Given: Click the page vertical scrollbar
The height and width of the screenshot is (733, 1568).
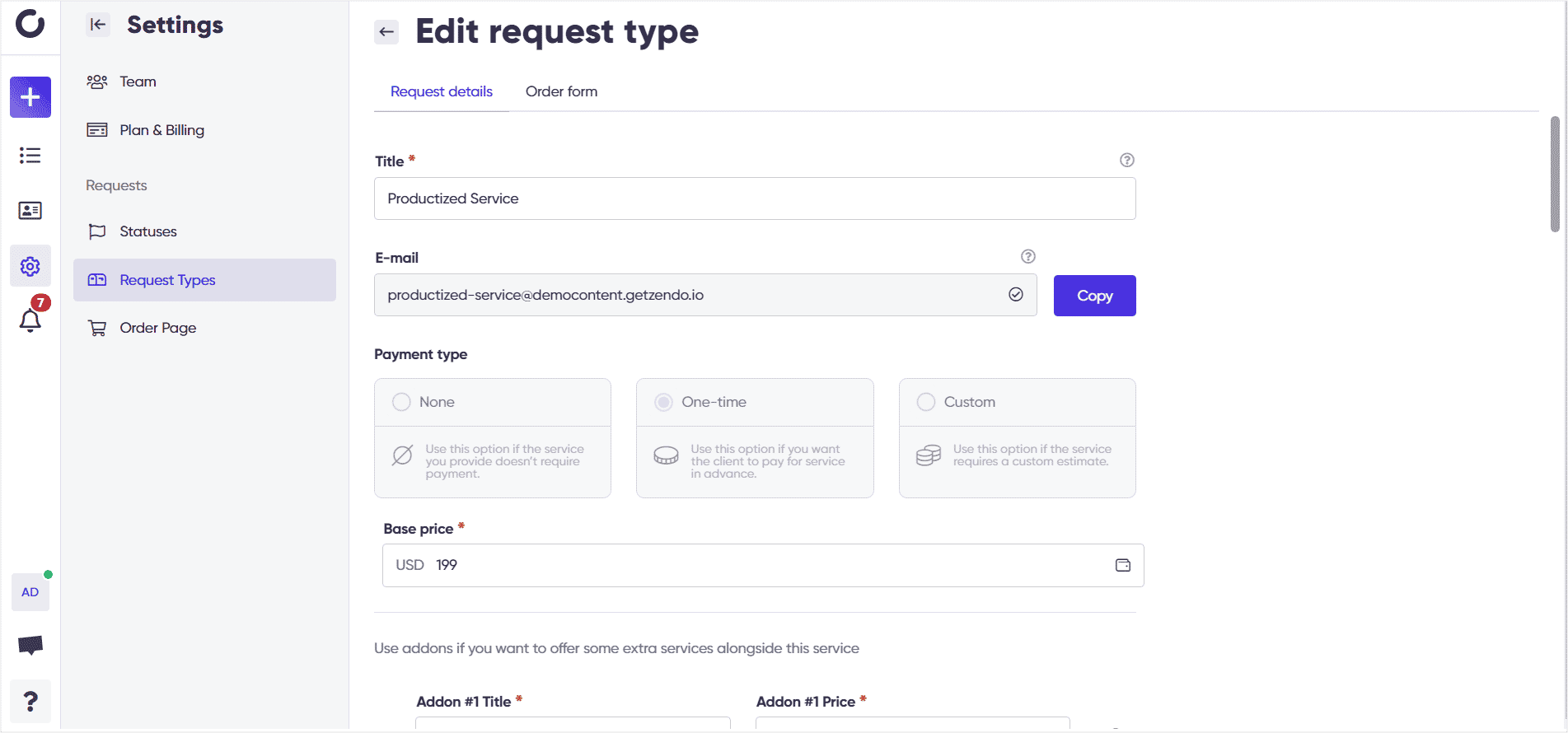Looking at the screenshot, I should click(x=1554, y=175).
